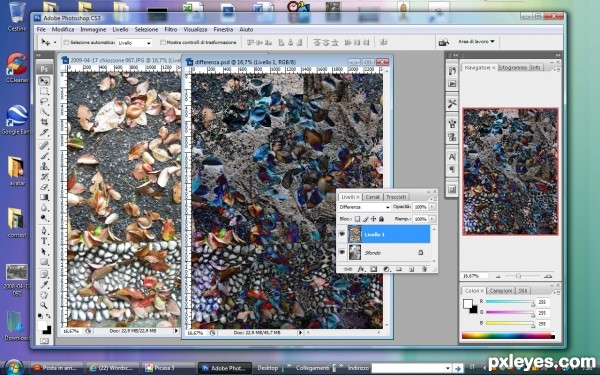Click foreground color swatch in toolbox
Viewport: 600px width, 375px height.
42,326
